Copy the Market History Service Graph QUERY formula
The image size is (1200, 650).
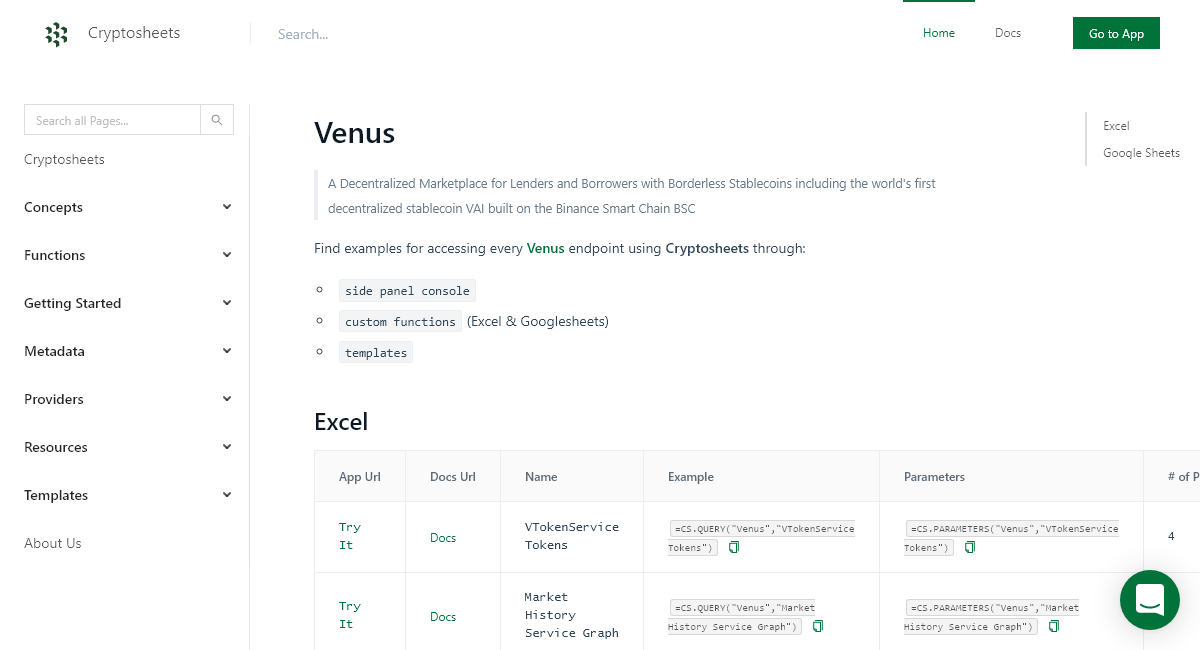tap(817, 626)
